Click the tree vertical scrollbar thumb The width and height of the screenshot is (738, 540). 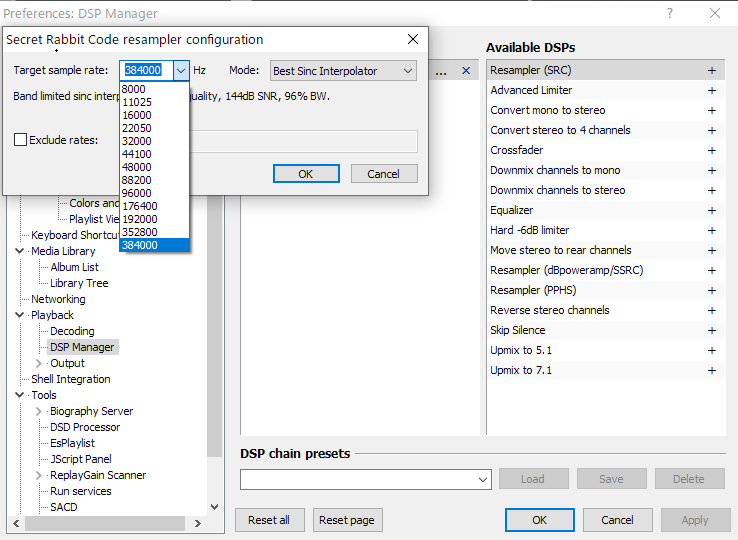(x=215, y=325)
